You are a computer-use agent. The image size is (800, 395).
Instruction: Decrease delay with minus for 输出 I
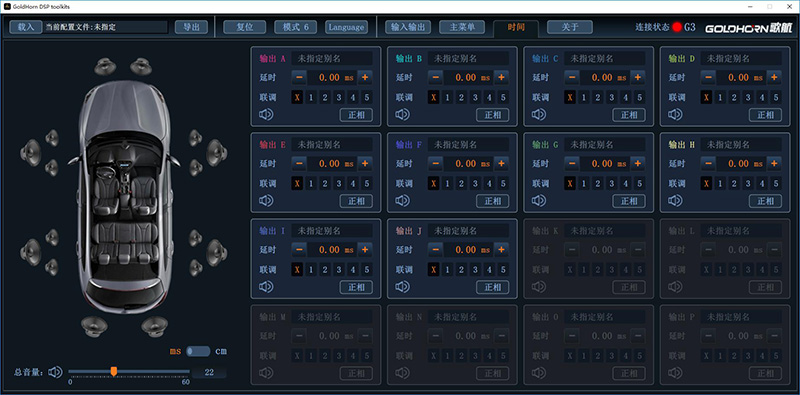pyautogui.click(x=299, y=250)
